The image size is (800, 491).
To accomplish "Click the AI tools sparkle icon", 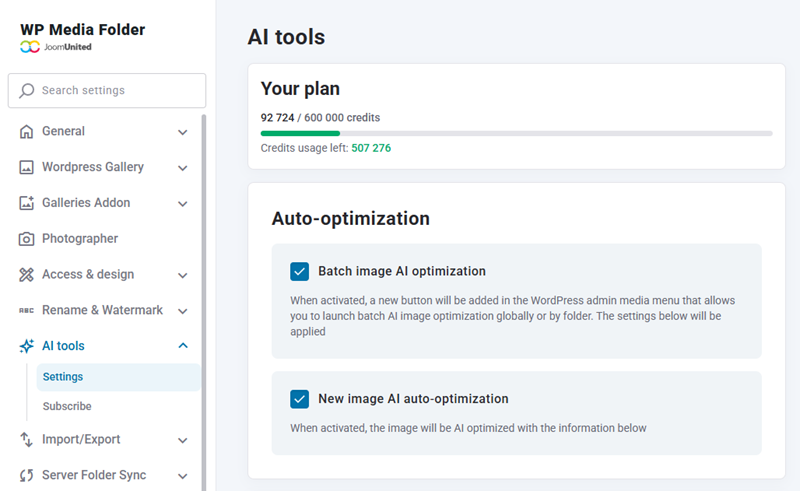I will (x=26, y=346).
